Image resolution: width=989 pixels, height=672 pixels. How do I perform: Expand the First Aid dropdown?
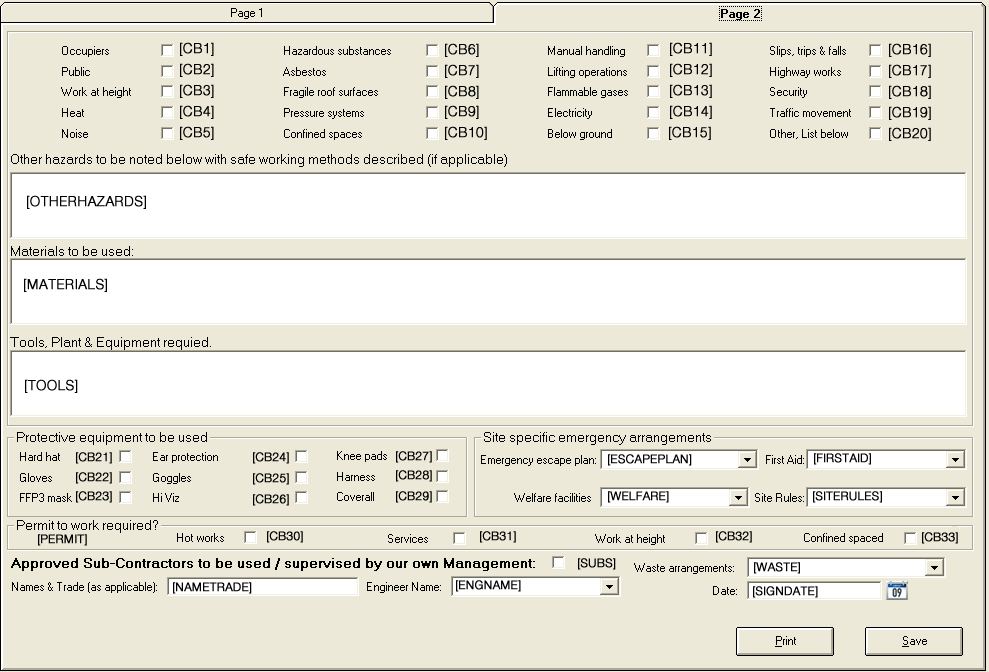click(x=955, y=459)
